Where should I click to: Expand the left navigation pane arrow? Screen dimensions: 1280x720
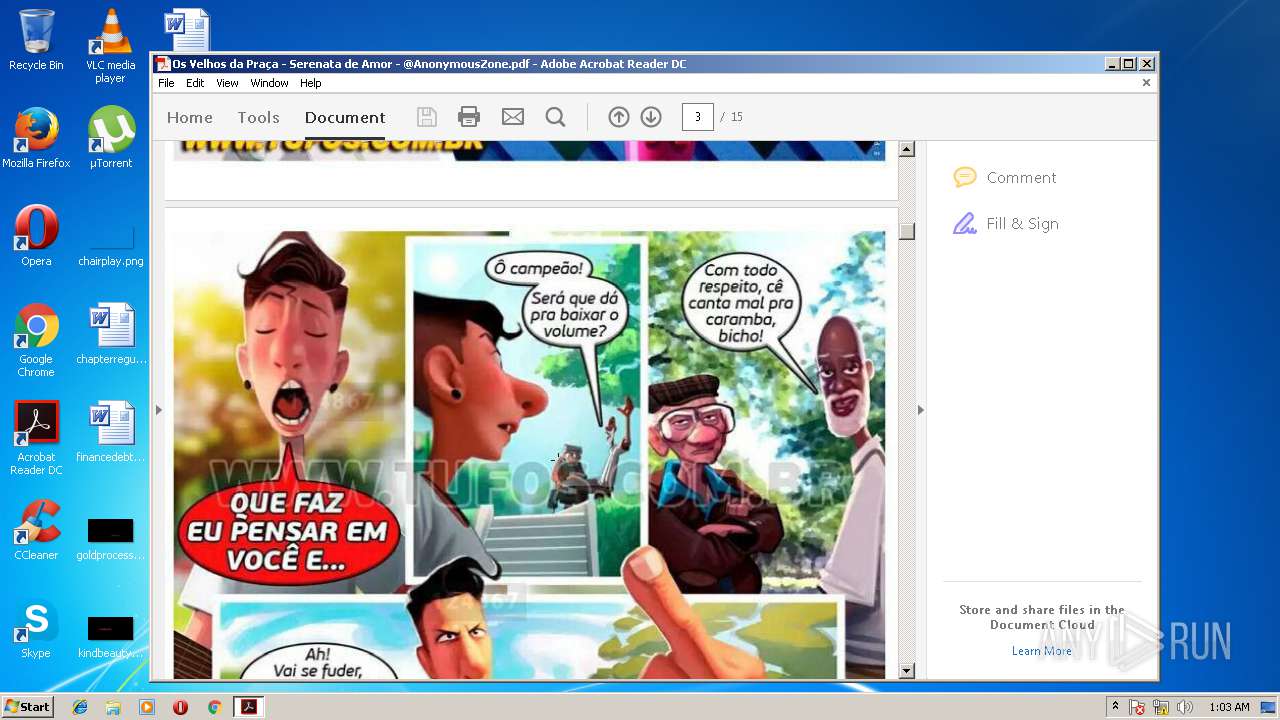(158, 410)
